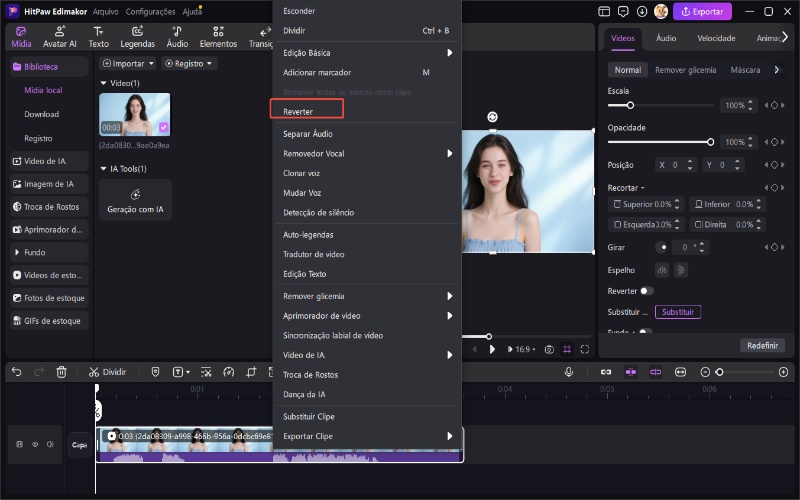Toggle the Reverter switch in properties panel
Image resolution: width=800 pixels, height=500 pixels.
646,291
